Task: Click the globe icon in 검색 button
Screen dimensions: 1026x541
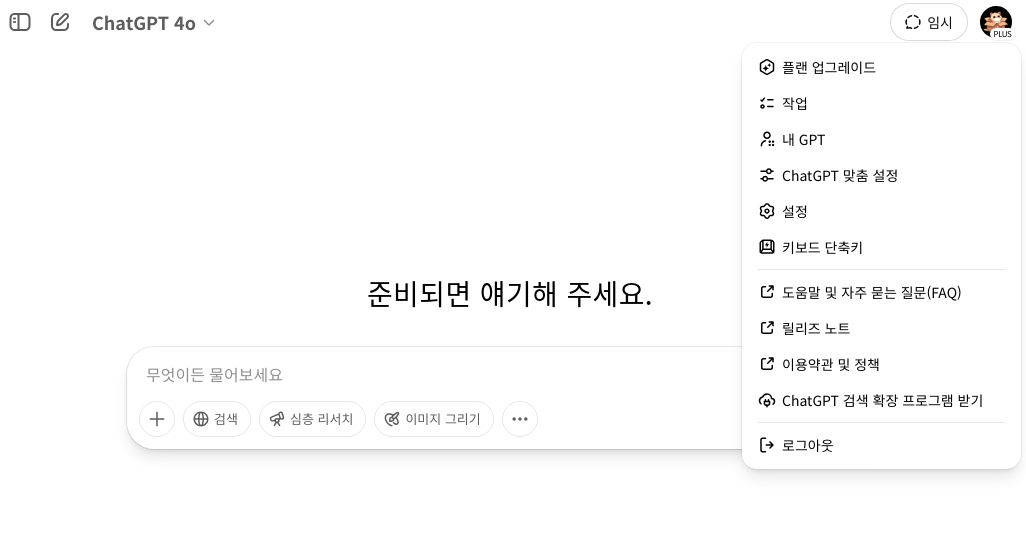Action: pyautogui.click(x=201, y=419)
